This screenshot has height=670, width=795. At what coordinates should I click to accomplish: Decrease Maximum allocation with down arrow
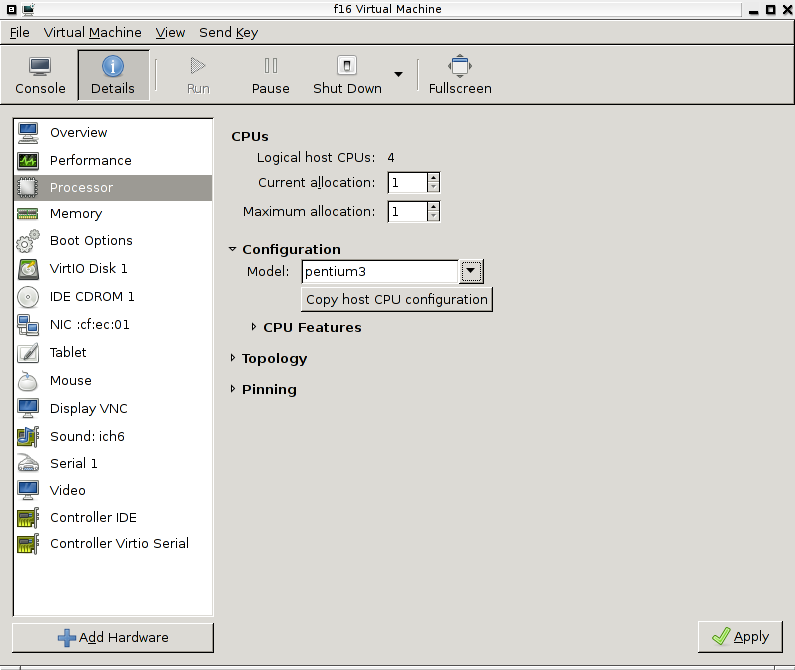[433, 216]
